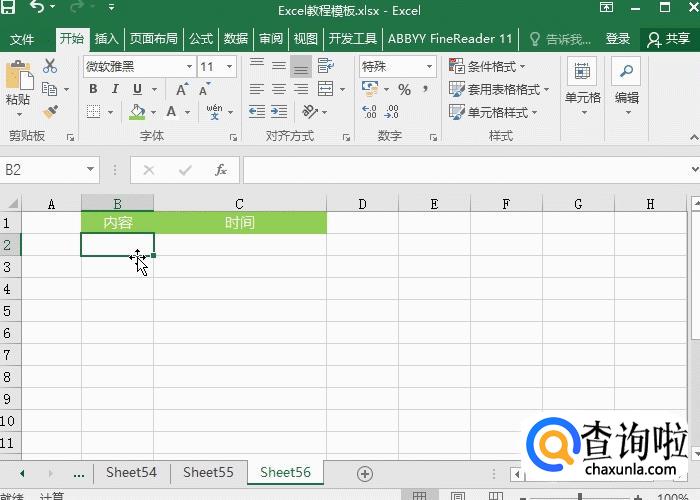700x500 pixels.
Task: Switch to the 页面布局 tab
Action: (x=154, y=39)
